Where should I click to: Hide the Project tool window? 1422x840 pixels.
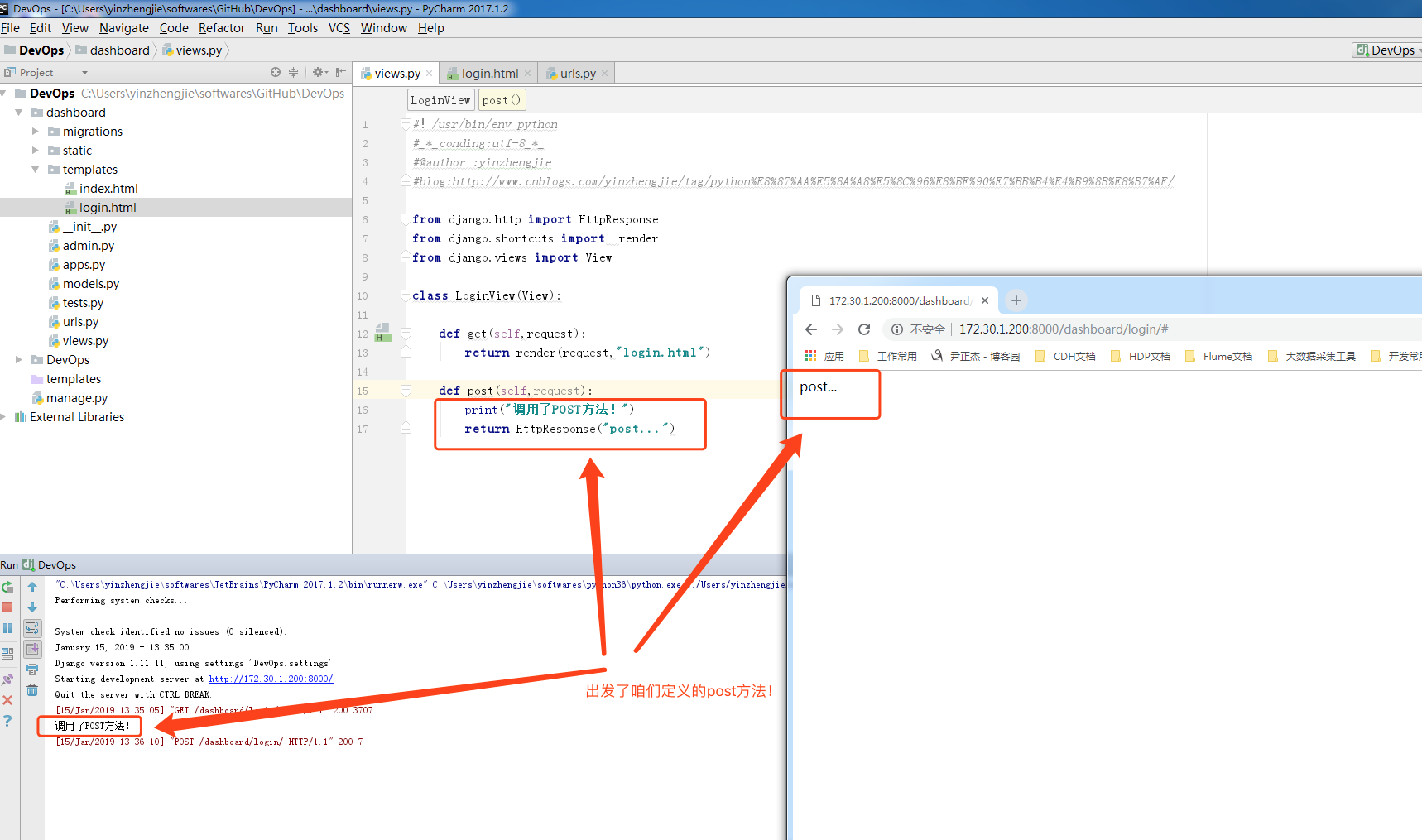341,73
